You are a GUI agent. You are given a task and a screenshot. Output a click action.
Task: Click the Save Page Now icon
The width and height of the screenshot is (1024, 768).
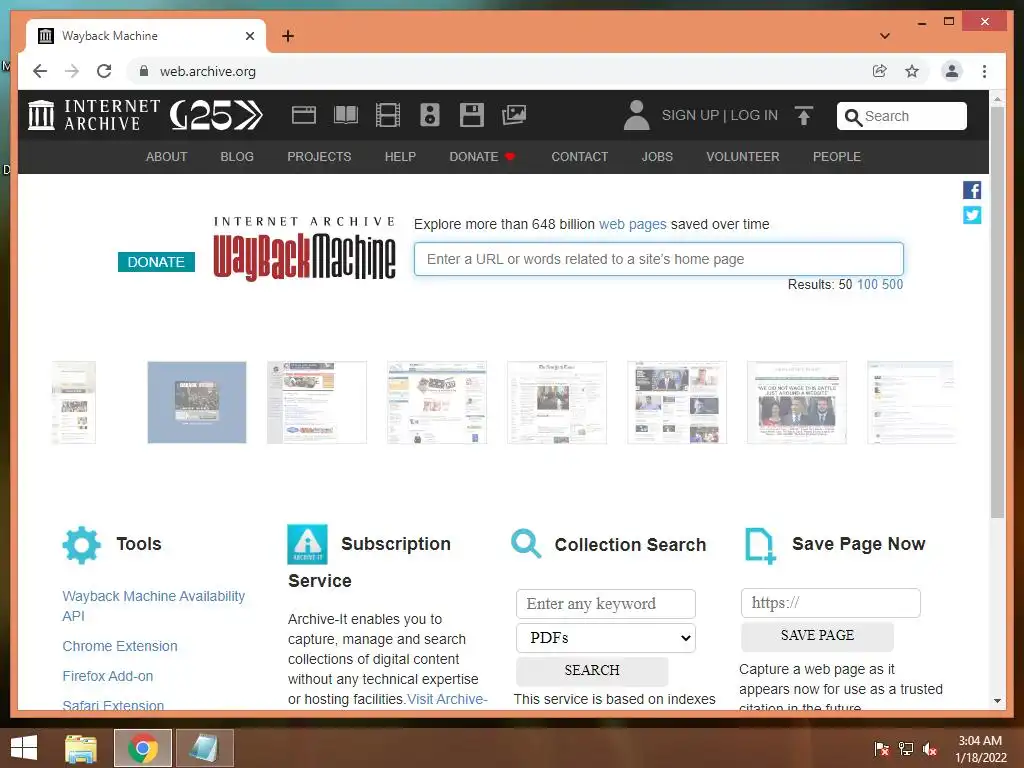[760, 545]
